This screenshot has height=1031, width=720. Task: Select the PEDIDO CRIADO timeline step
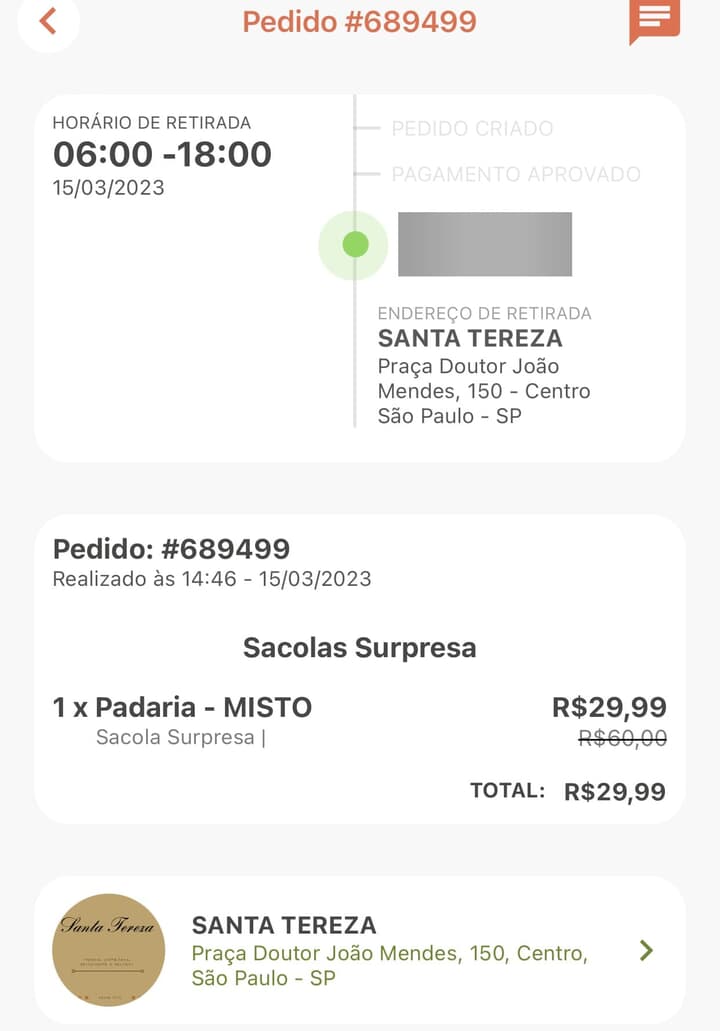tap(472, 128)
